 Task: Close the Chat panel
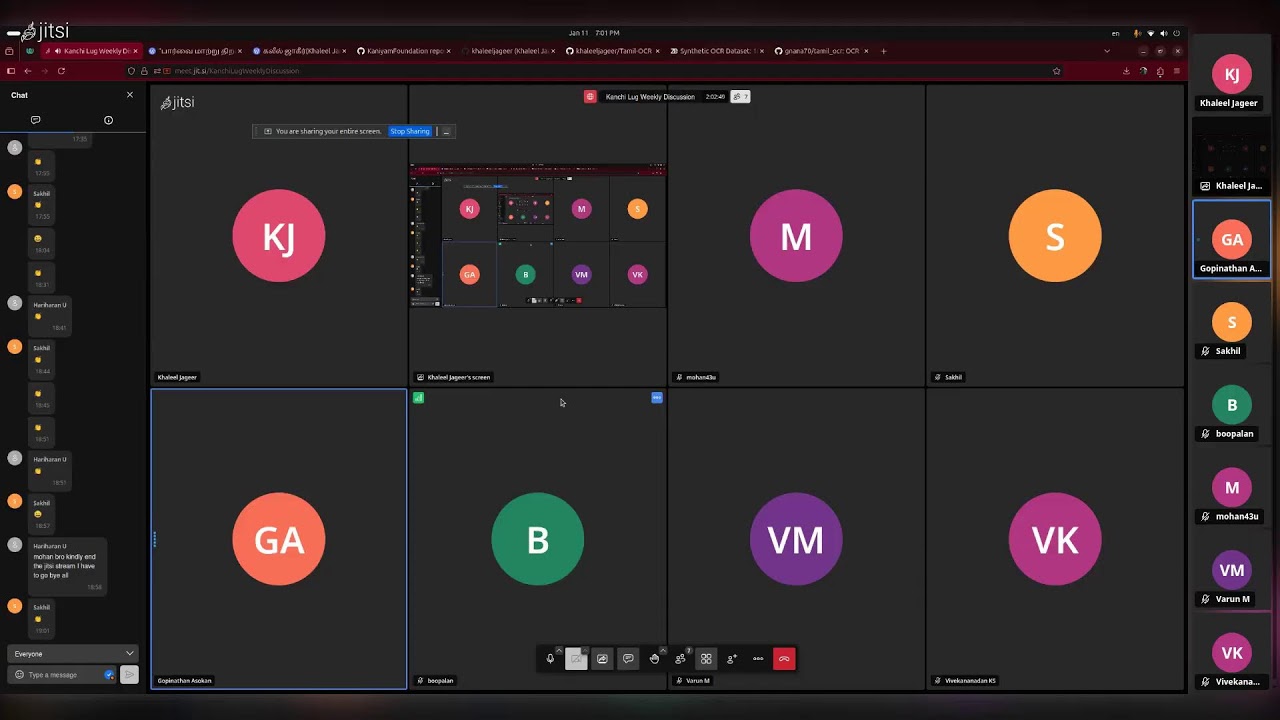(129, 95)
